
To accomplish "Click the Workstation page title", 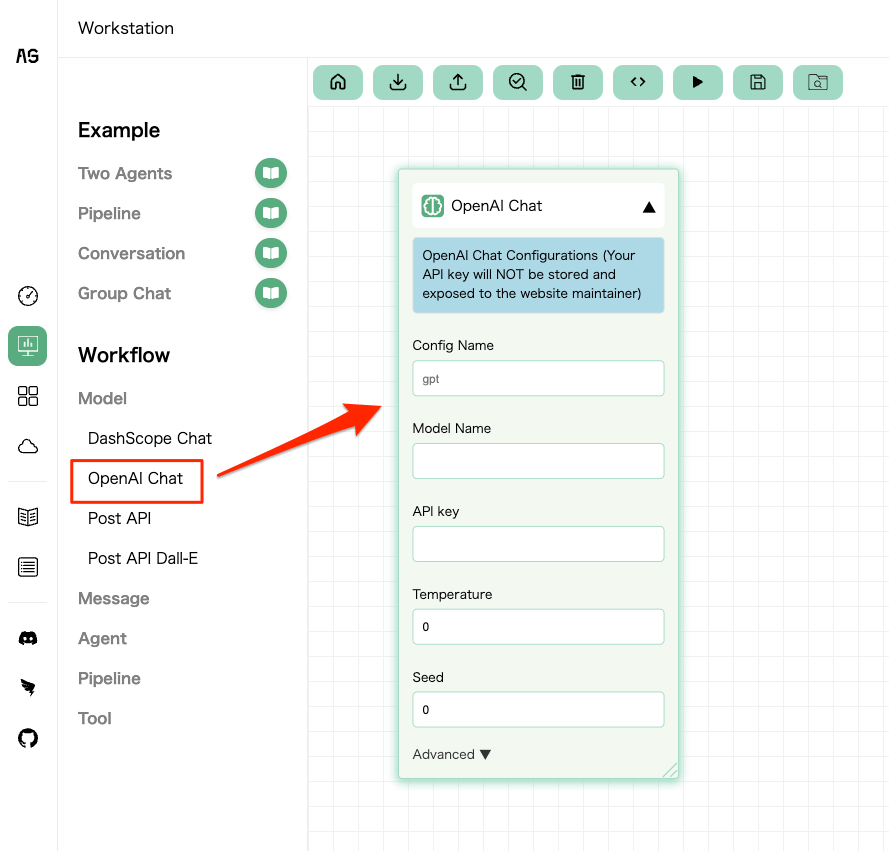I will [126, 28].
